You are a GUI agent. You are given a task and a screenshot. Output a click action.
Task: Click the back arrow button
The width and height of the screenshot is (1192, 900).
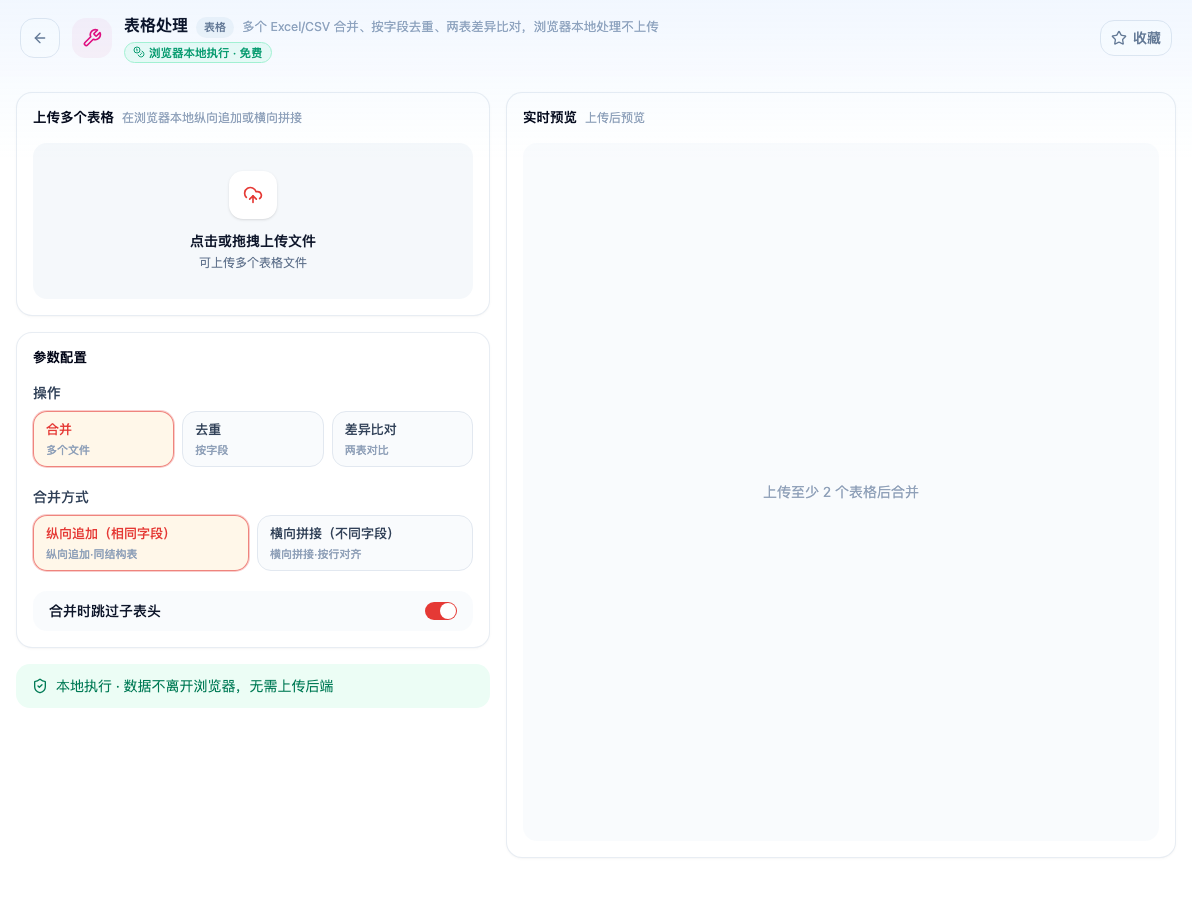40,38
